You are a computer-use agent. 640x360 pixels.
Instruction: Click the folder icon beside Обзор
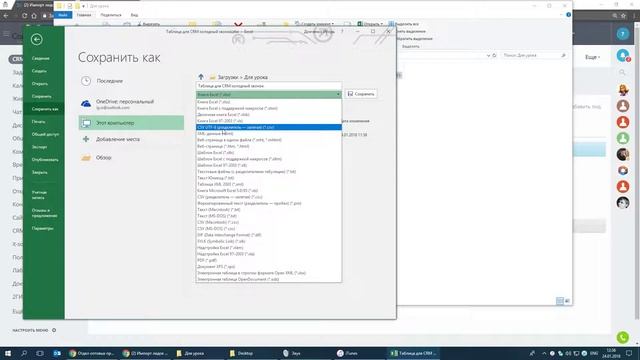point(86,158)
